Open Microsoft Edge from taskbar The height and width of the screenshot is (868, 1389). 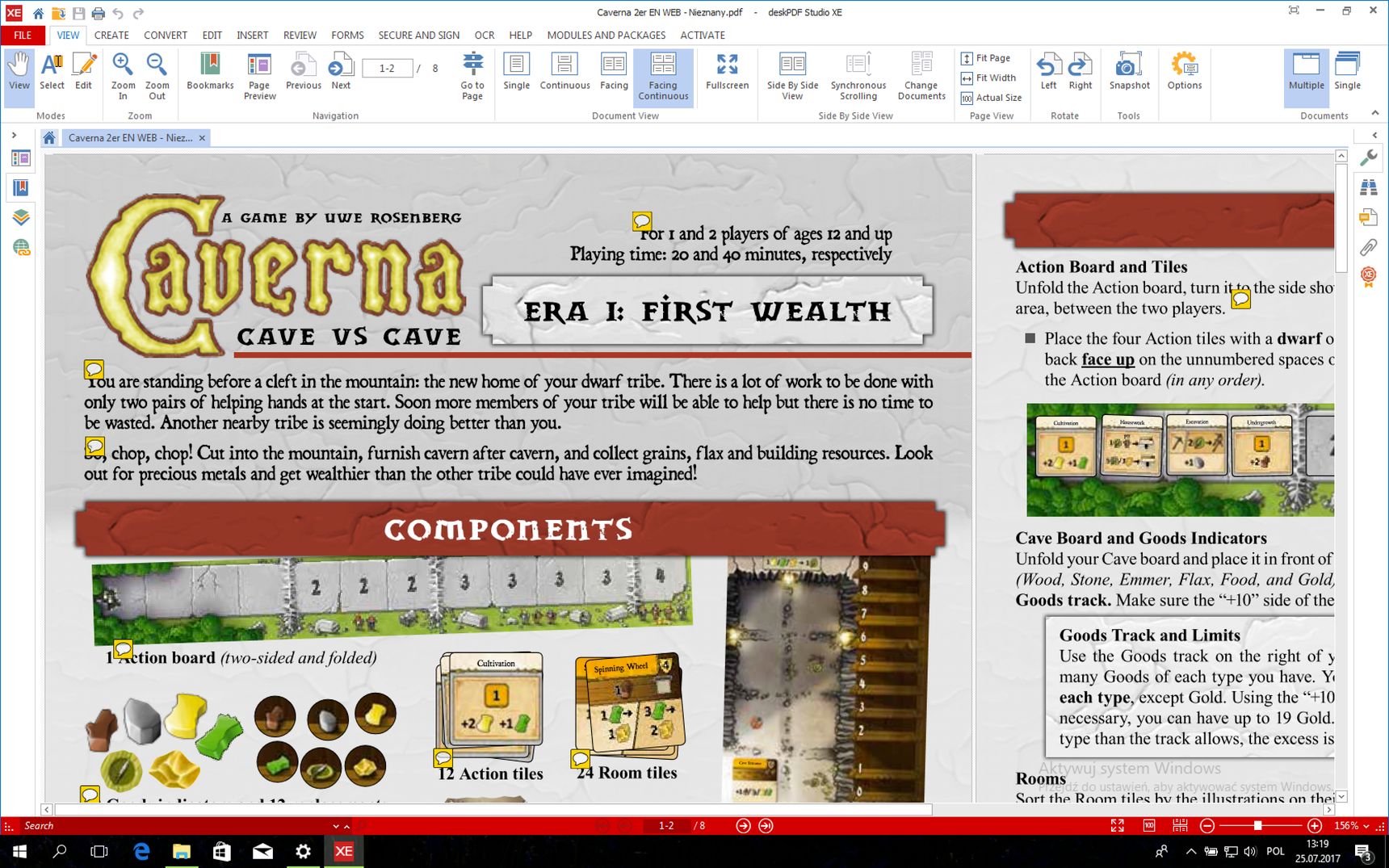pos(141,851)
